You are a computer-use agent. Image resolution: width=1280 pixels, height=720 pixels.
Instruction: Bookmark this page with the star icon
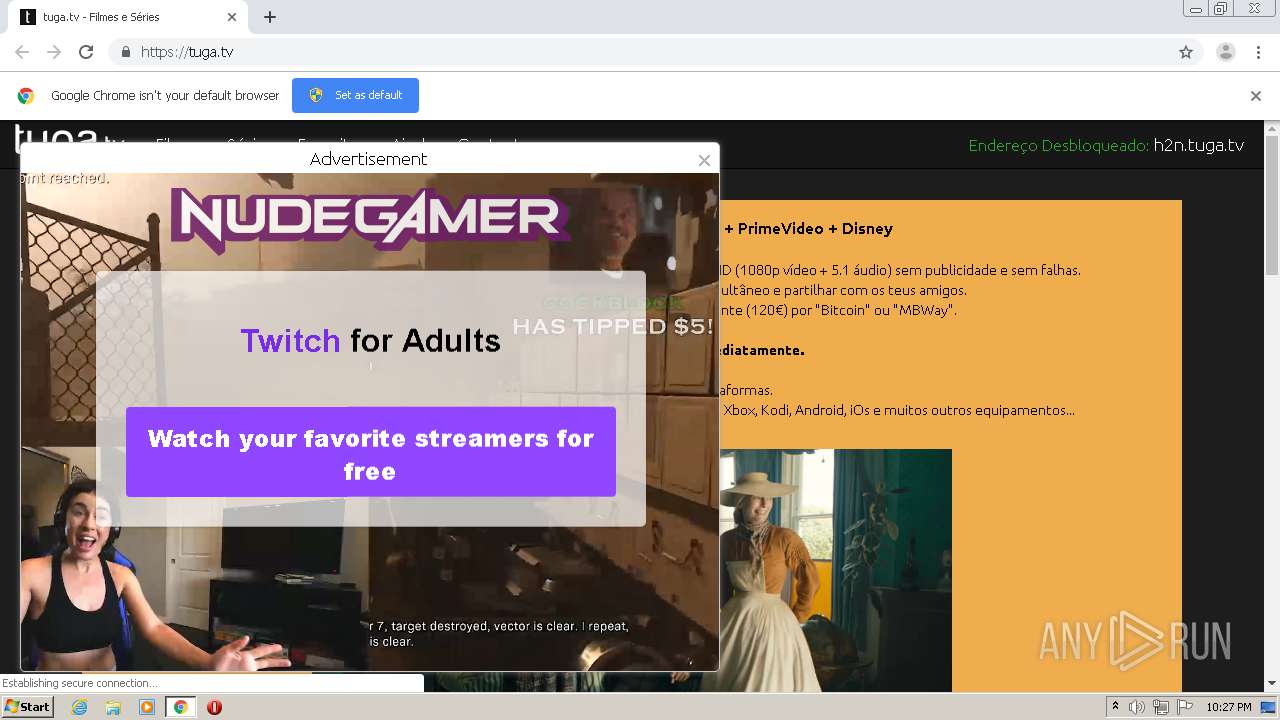coord(1186,52)
